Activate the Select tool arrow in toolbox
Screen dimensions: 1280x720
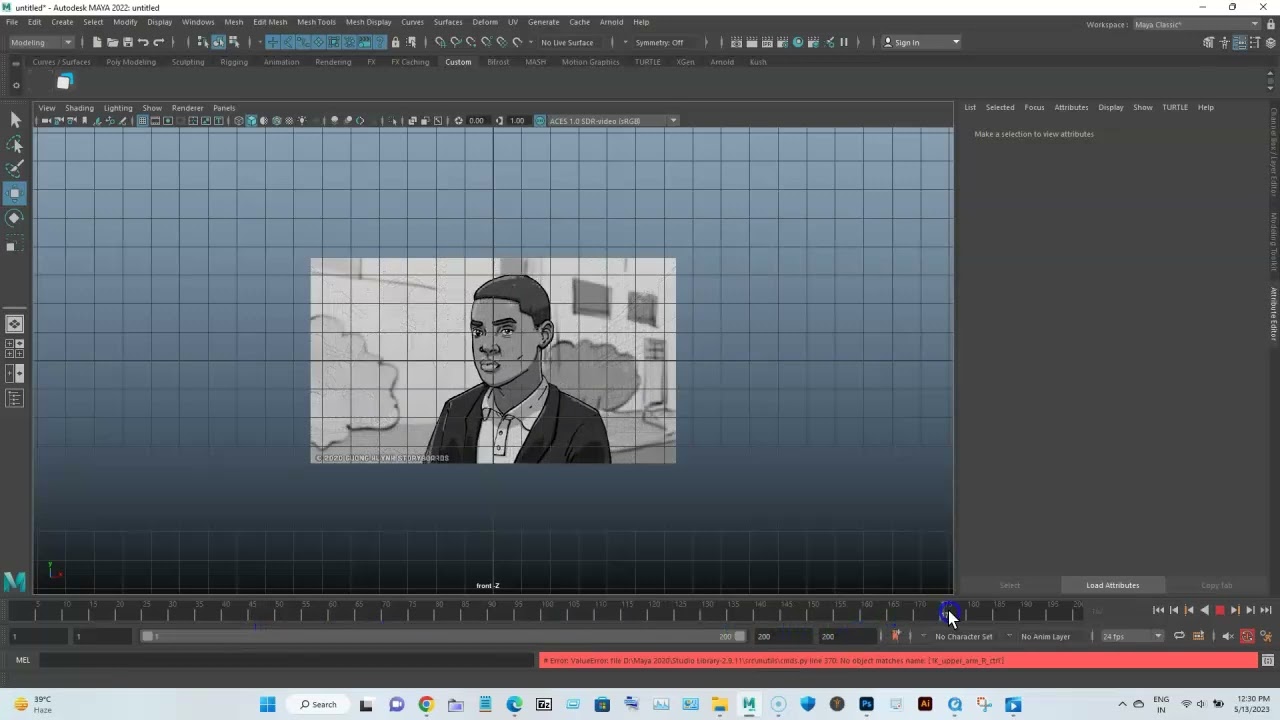tap(15, 120)
